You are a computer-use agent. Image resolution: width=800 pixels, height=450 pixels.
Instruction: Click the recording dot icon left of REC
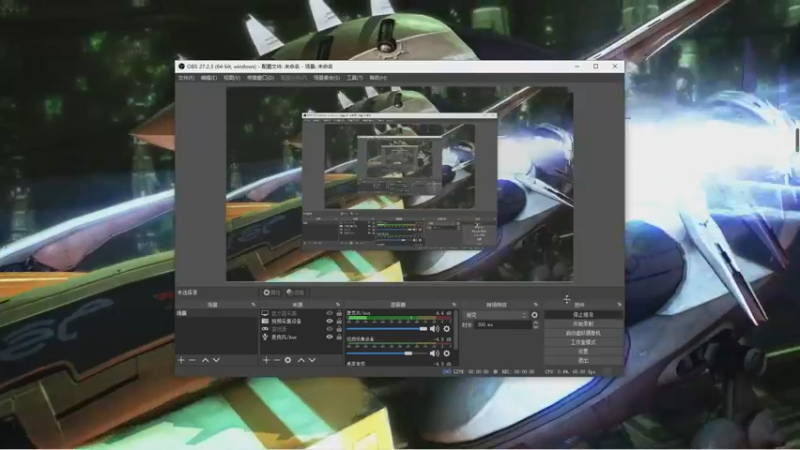point(495,372)
